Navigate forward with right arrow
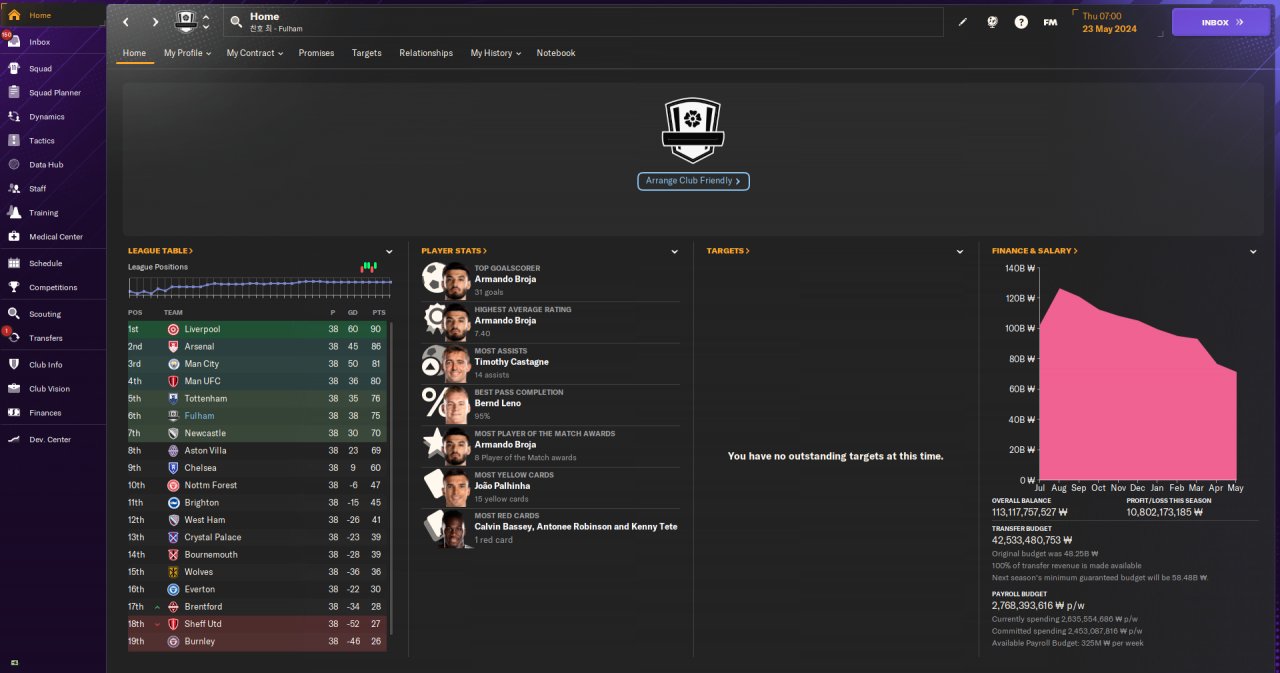Screen dimensions: 1280x673 [x=155, y=22]
